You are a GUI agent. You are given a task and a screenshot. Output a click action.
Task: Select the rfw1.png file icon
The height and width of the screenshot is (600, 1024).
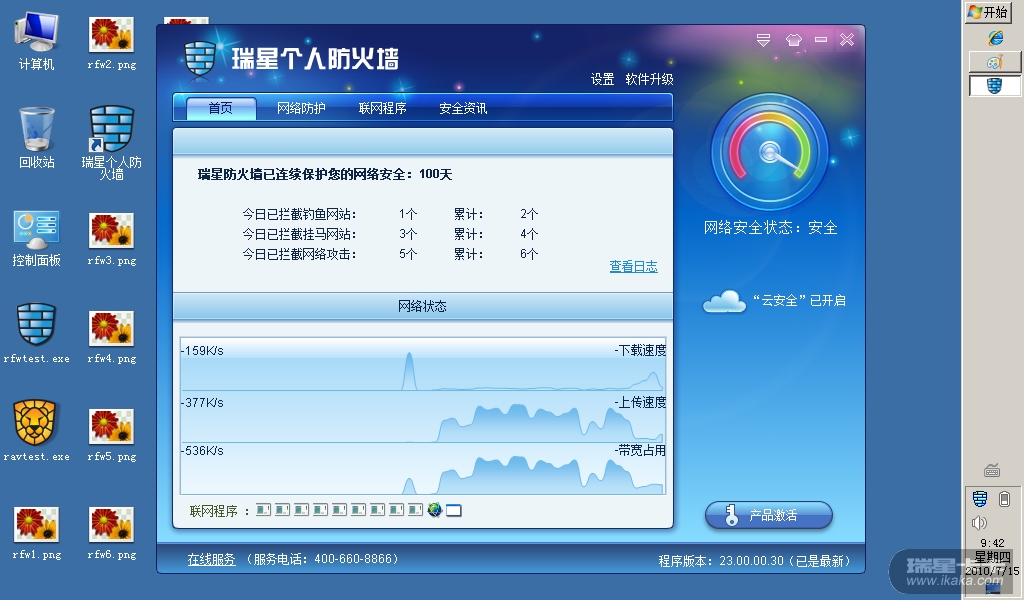[x=37, y=532]
